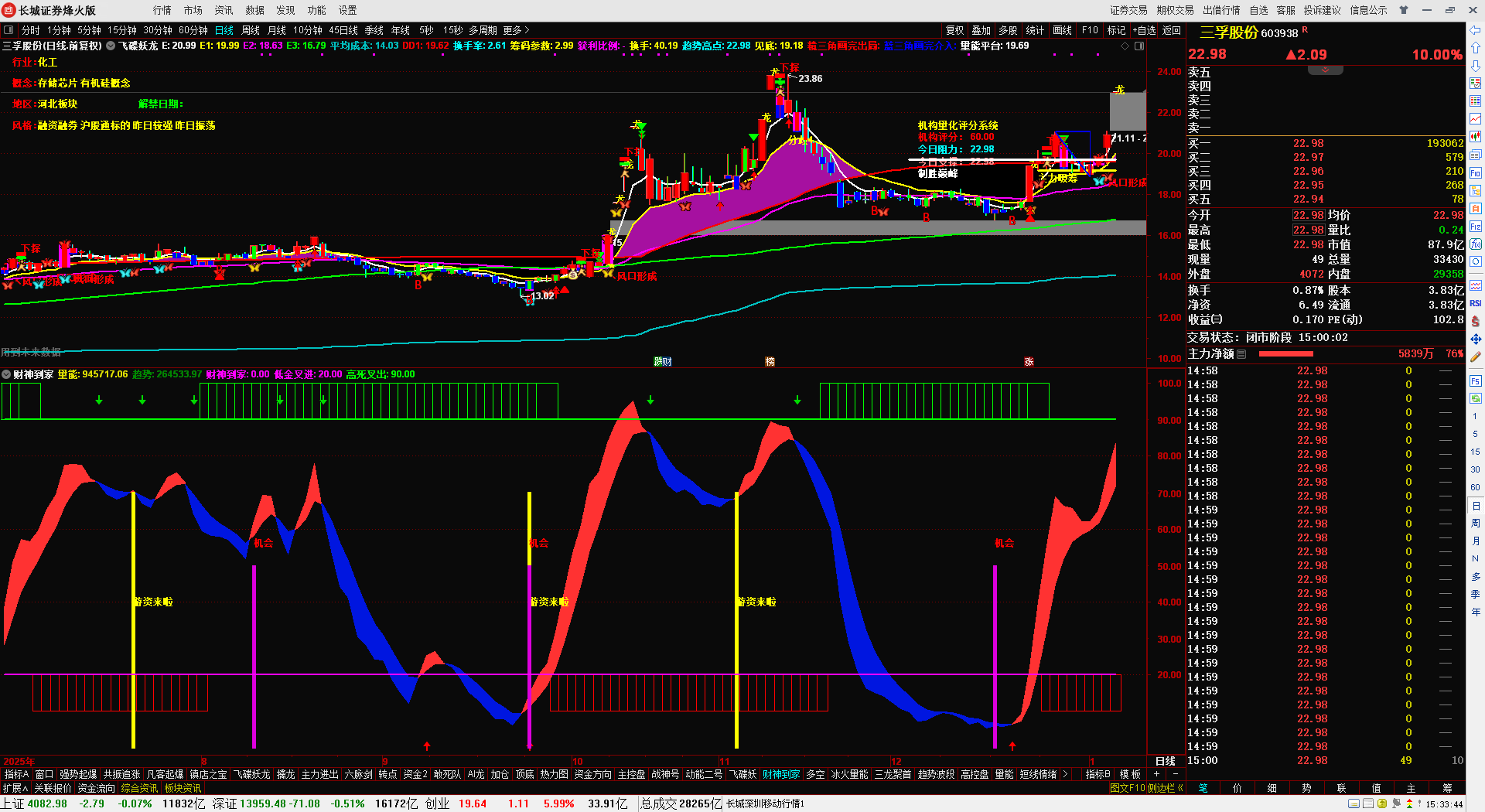Show more indicator tabs with right arrow
1485x812 pixels.
(1066, 774)
